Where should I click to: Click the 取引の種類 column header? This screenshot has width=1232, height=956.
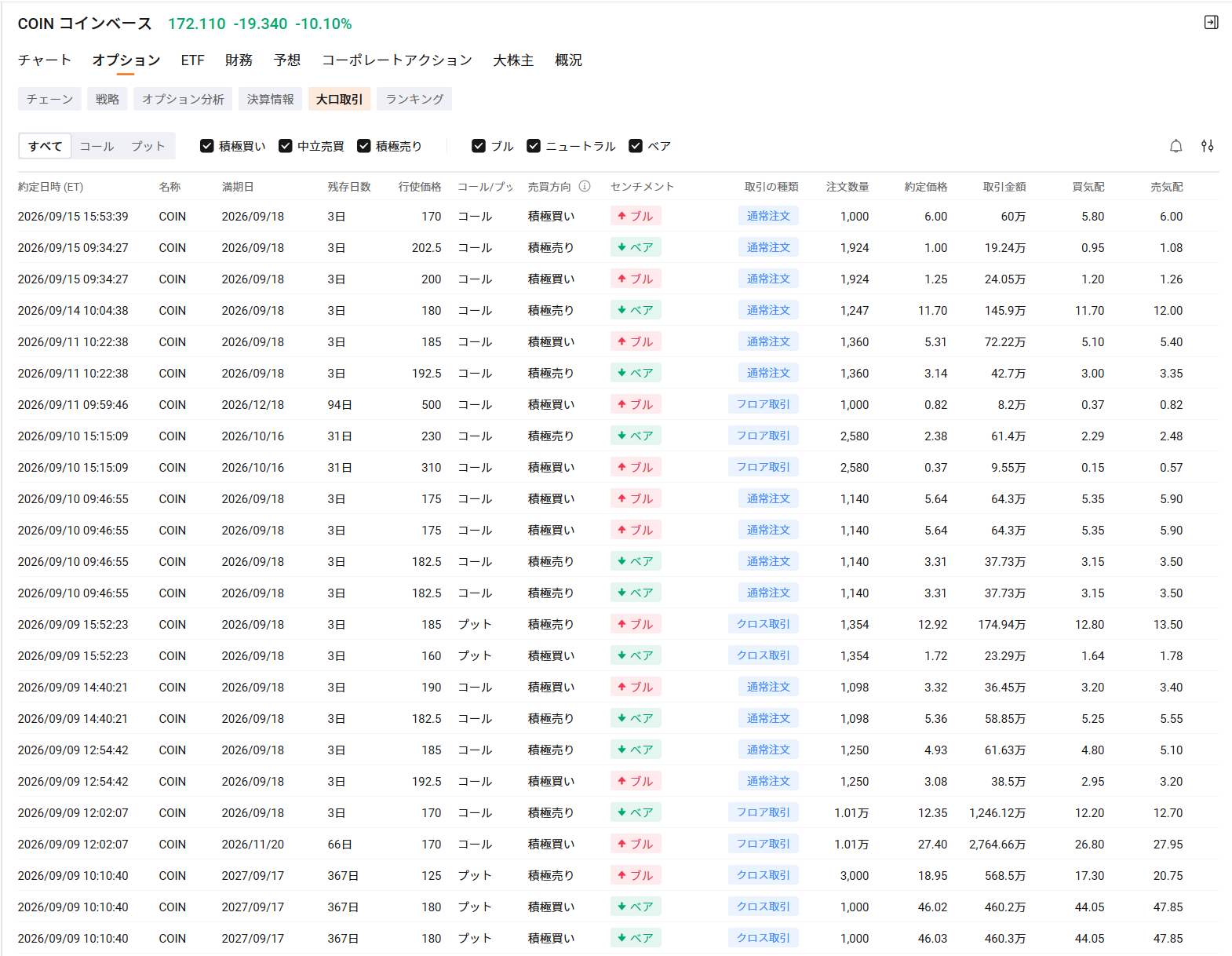coord(771,187)
